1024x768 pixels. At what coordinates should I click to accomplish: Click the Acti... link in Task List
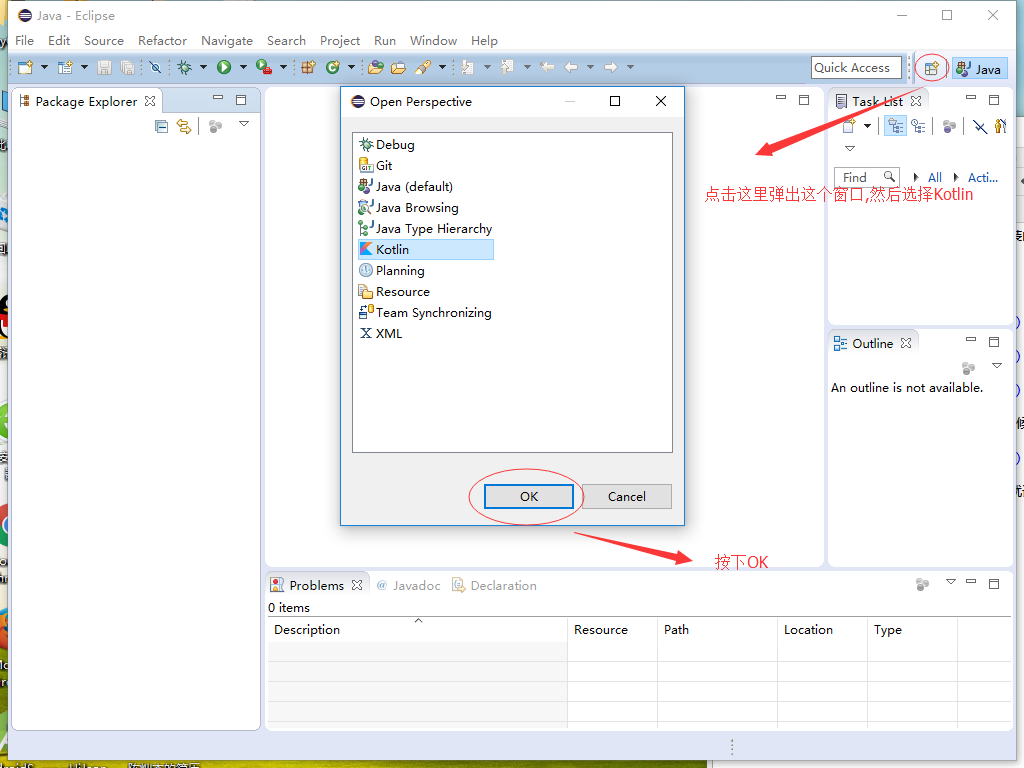[x=982, y=177]
